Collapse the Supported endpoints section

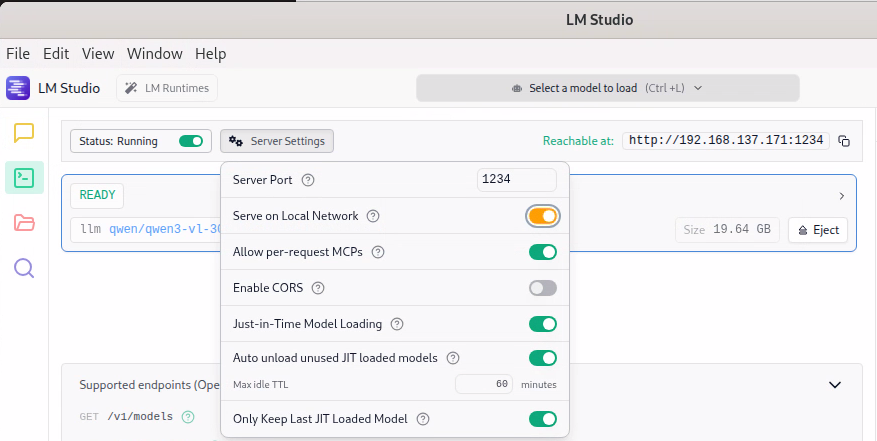[x=835, y=385]
